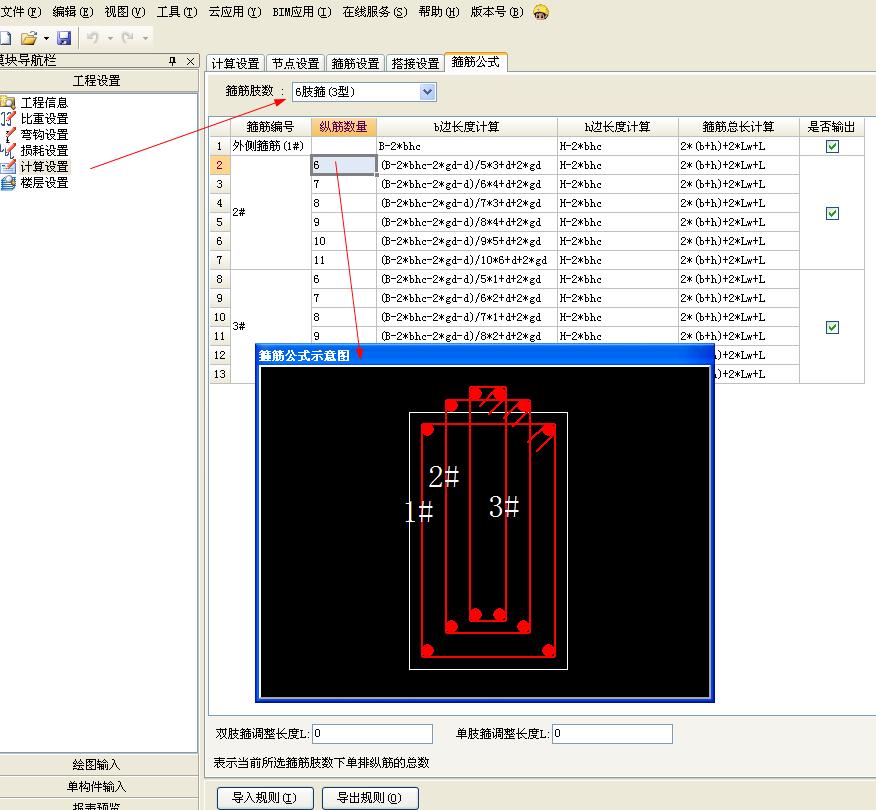Viewport: 876px width, 810px height.
Task: Toggle output checkbox for 3# stirrup group
Action: 832,327
